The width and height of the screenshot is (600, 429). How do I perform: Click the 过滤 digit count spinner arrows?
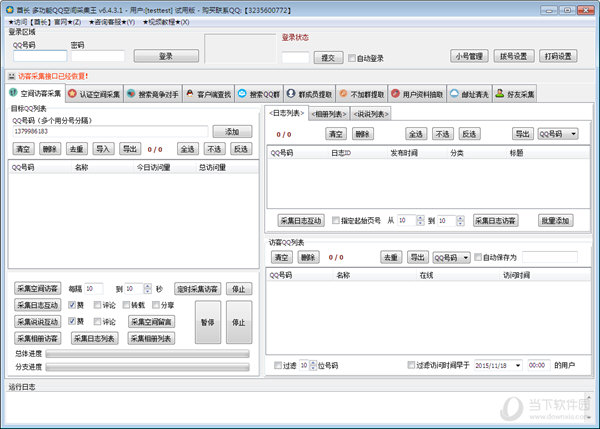(313, 365)
